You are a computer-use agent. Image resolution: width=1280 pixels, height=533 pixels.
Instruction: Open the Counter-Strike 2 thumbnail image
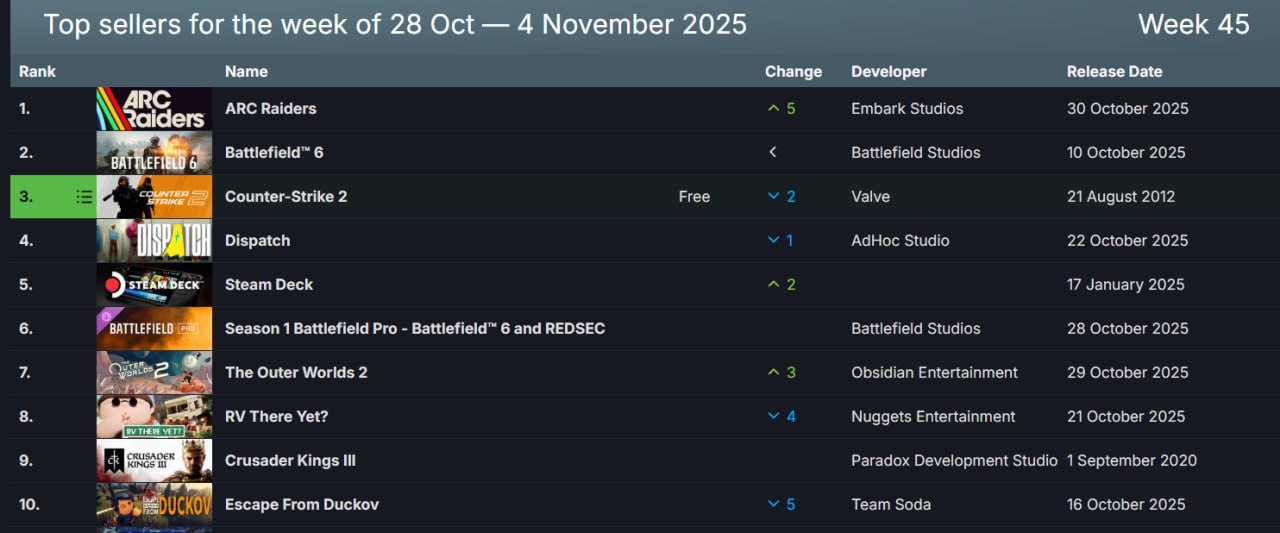[x=154, y=197]
